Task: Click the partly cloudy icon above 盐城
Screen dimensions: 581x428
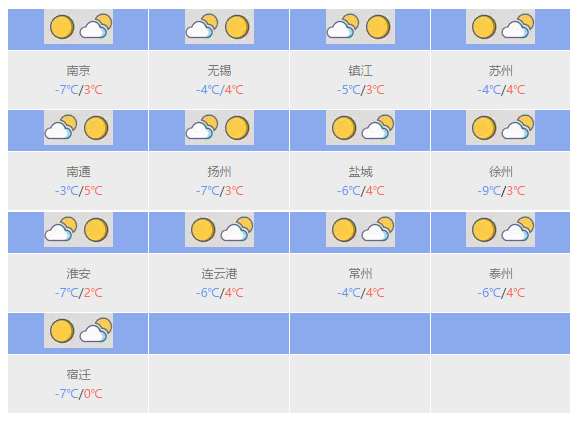Action: click(378, 127)
